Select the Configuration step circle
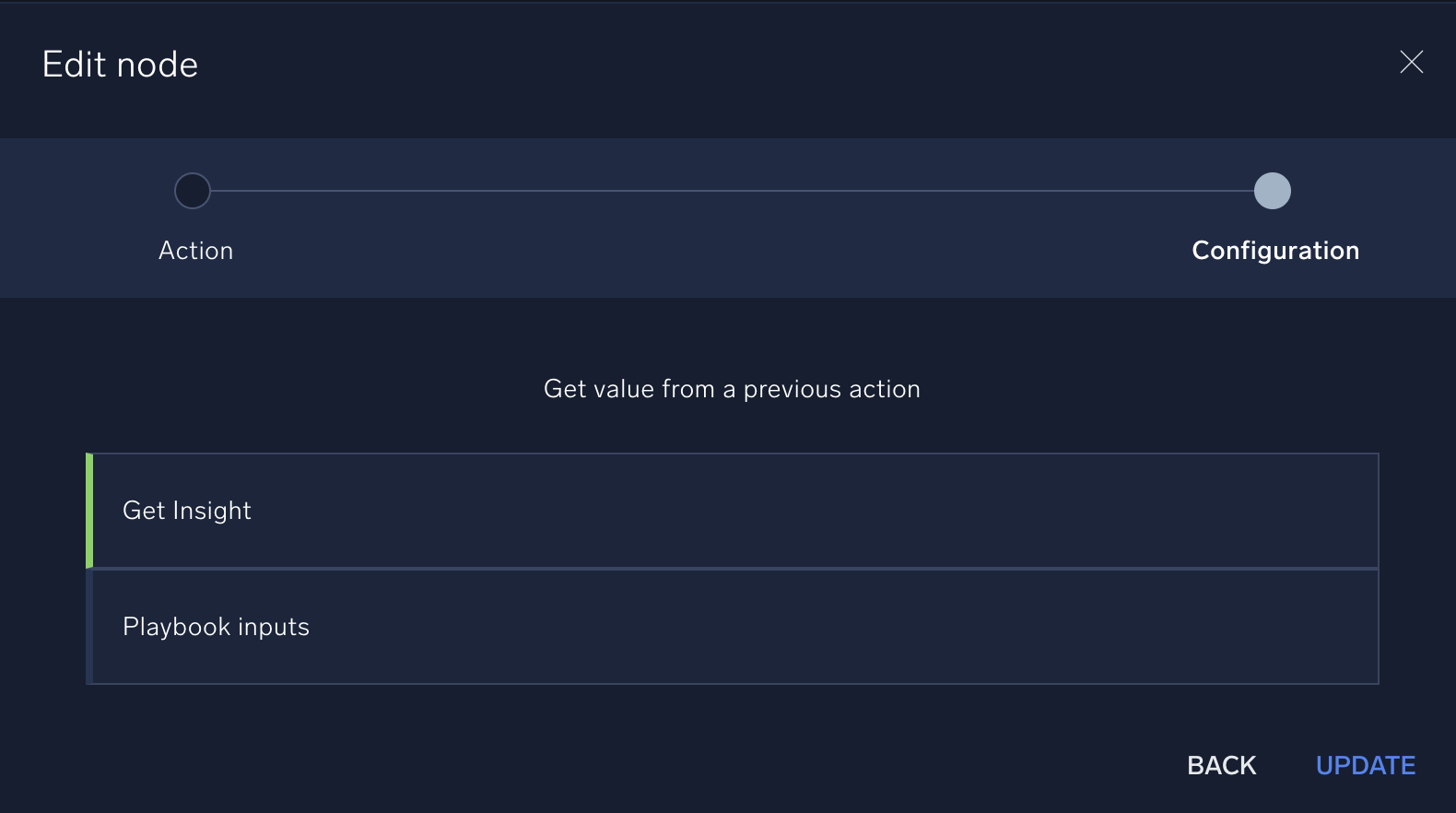Viewport: 1456px width, 813px height. coord(1273,191)
